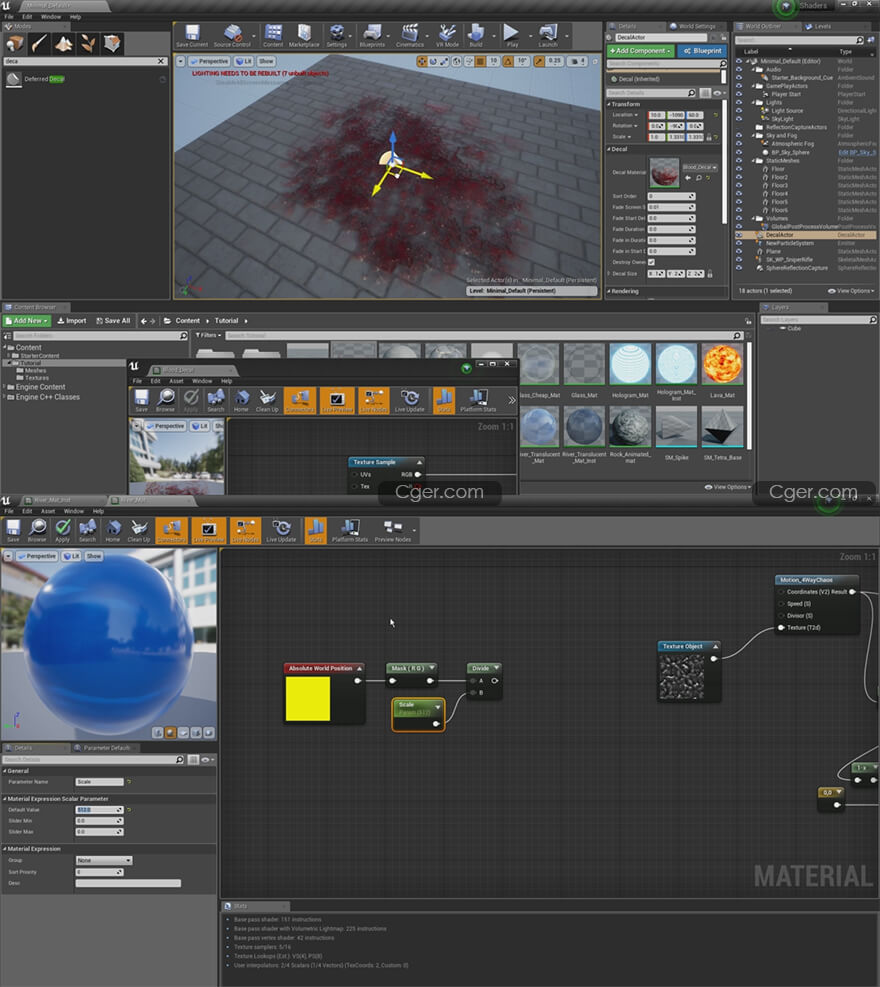Open the Blueprints toolbar menu
This screenshot has height=987, width=880.
pyautogui.click(x=372, y=36)
